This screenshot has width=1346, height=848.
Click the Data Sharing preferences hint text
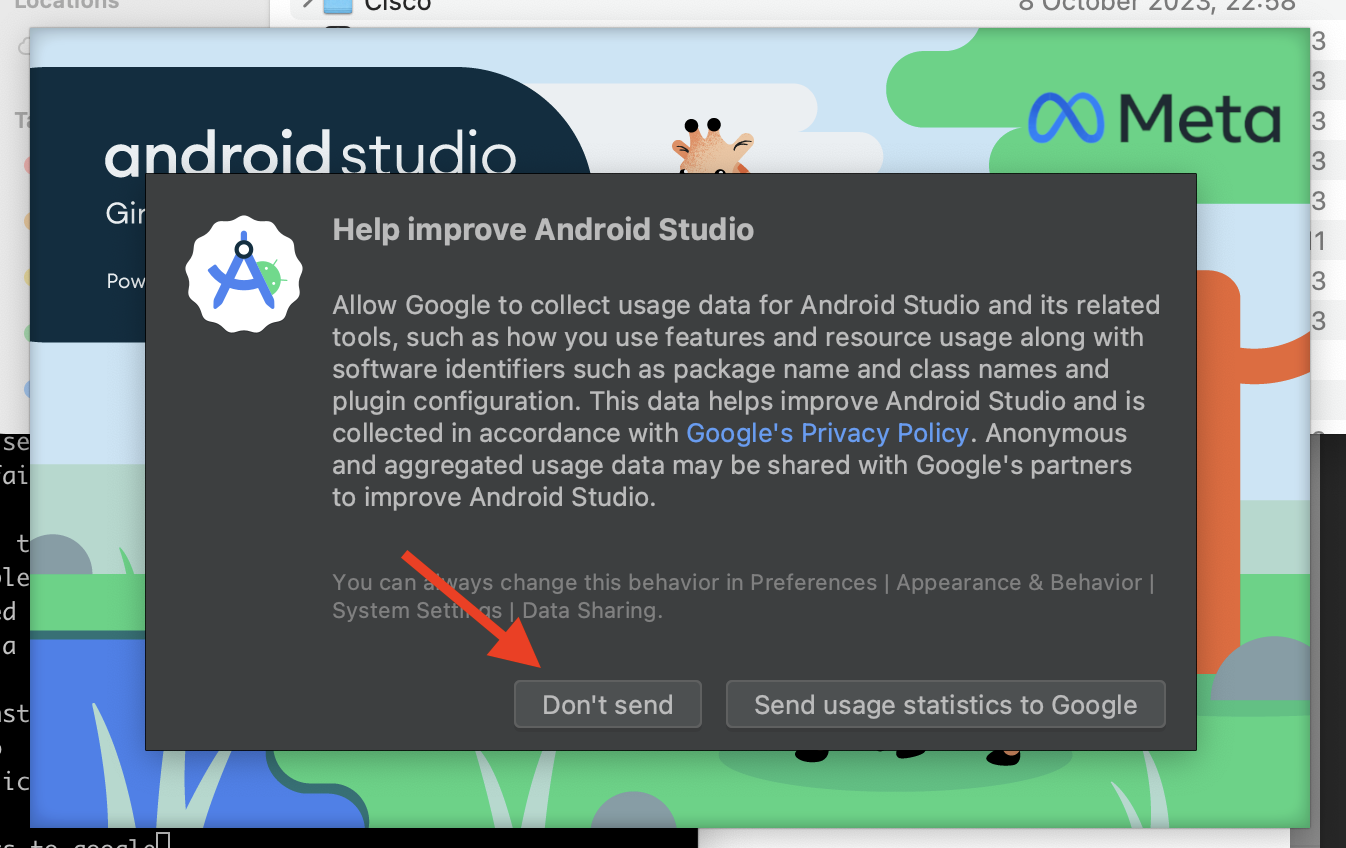743,596
